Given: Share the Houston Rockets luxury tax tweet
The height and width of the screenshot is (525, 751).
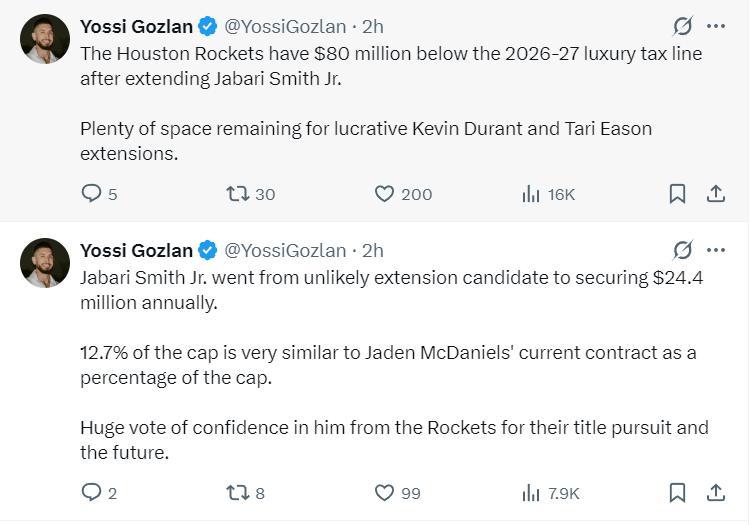Looking at the screenshot, I should click(716, 194).
